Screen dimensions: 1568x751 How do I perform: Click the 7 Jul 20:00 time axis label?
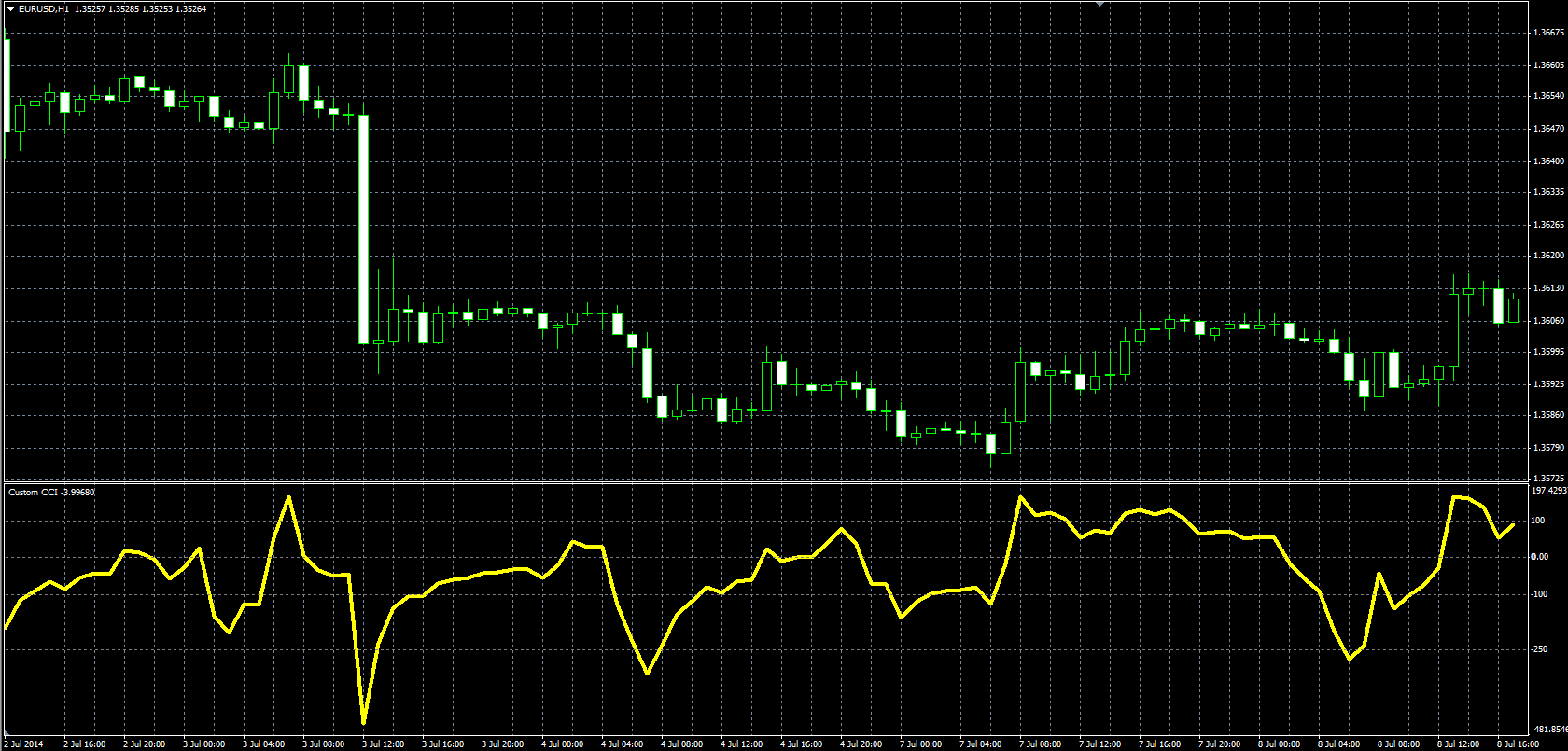pos(1219,744)
